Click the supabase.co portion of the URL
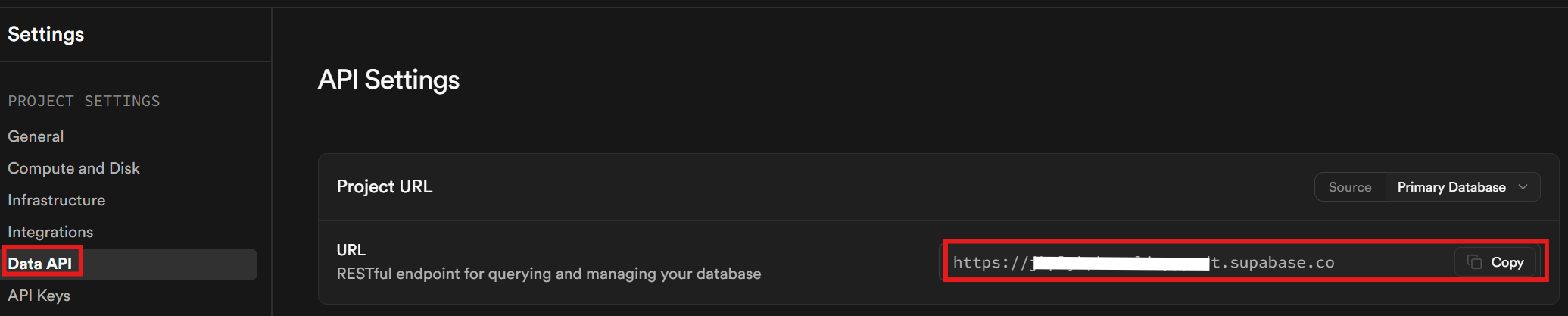Image resolution: width=1568 pixels, height=316 pixels. 1281,262
